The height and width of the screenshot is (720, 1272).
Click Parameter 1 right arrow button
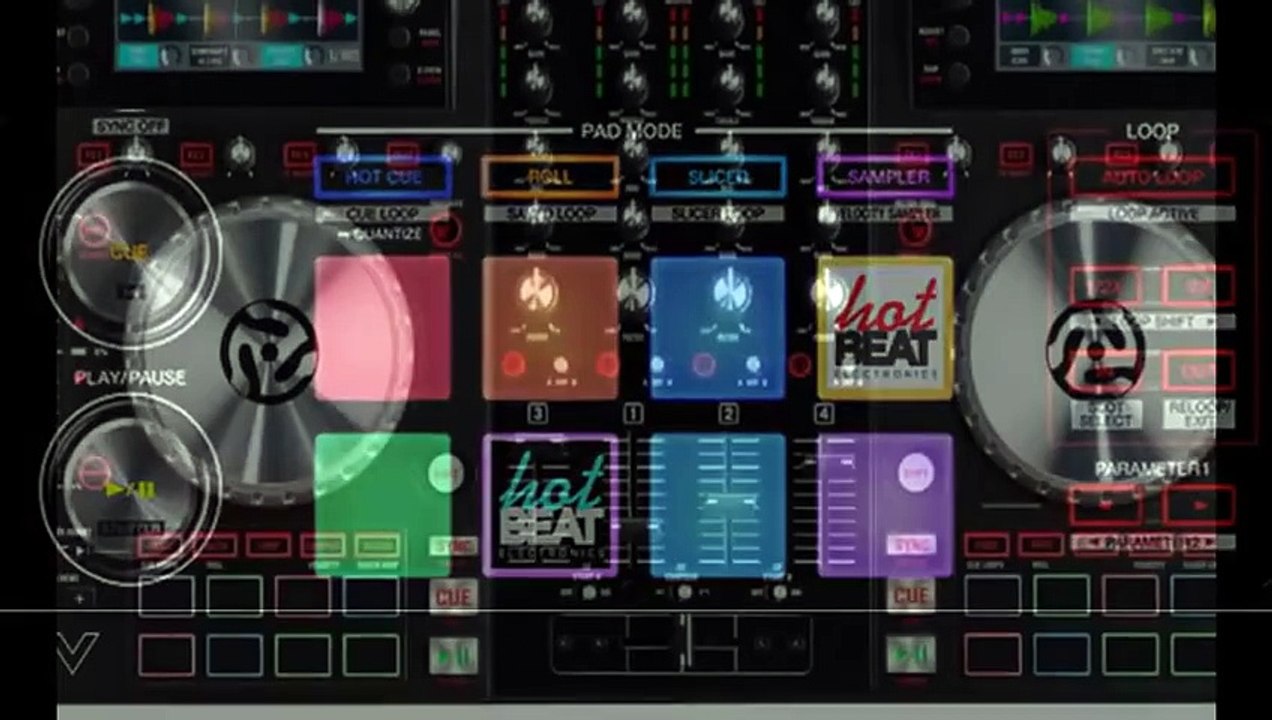(x=1199, y=505)
